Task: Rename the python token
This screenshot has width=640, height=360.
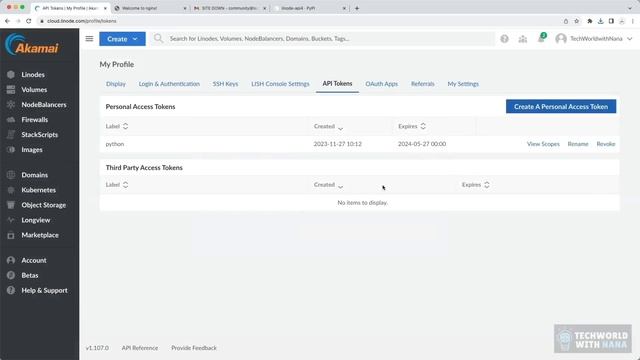Action: click(x=578, y=144)
